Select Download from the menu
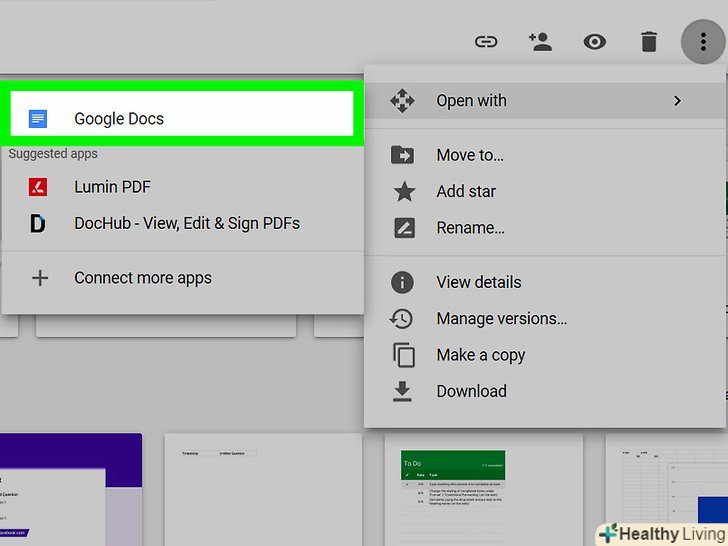The width and height of the screenshot is (728, 546). pyautogui.click(x=545, y=391)
